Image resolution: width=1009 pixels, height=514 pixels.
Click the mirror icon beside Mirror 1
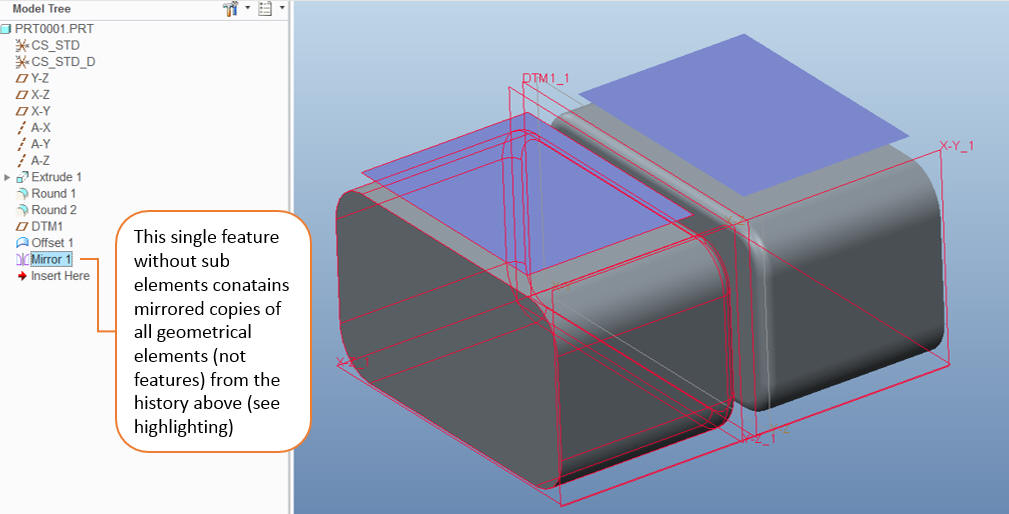click(22, 259)
